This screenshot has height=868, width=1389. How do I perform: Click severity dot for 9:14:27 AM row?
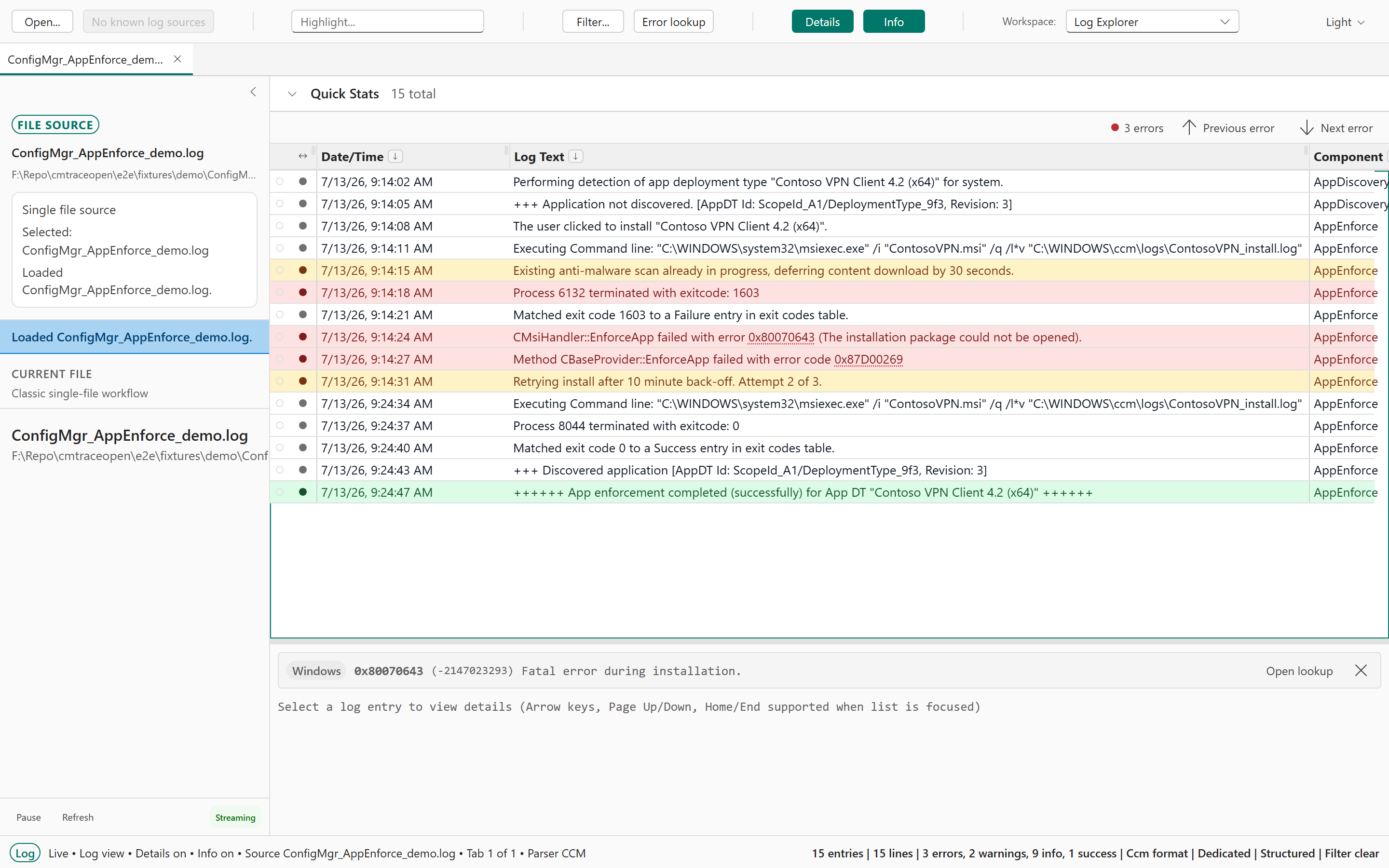tap(302, 359)
